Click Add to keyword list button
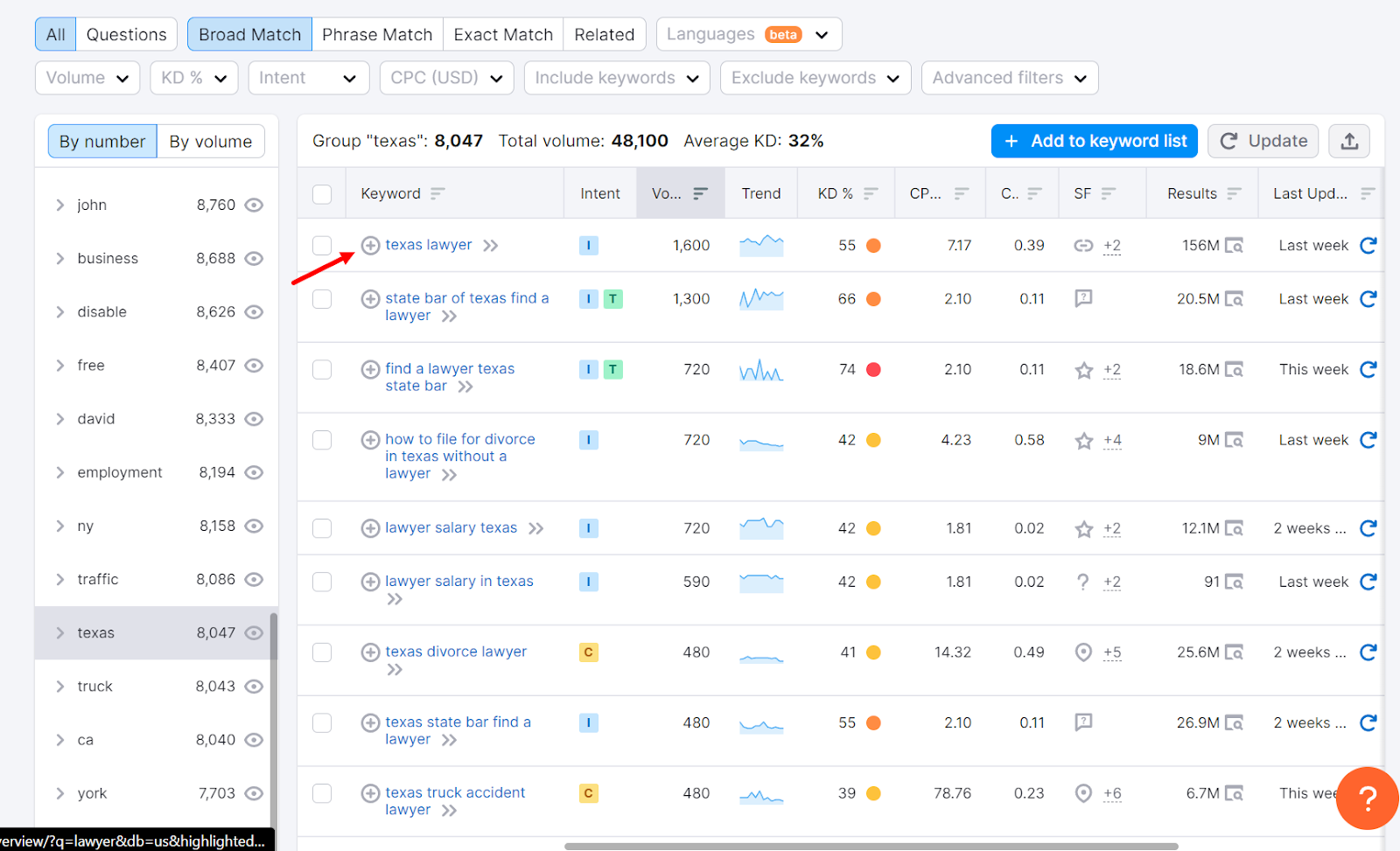 point(1095,141)
